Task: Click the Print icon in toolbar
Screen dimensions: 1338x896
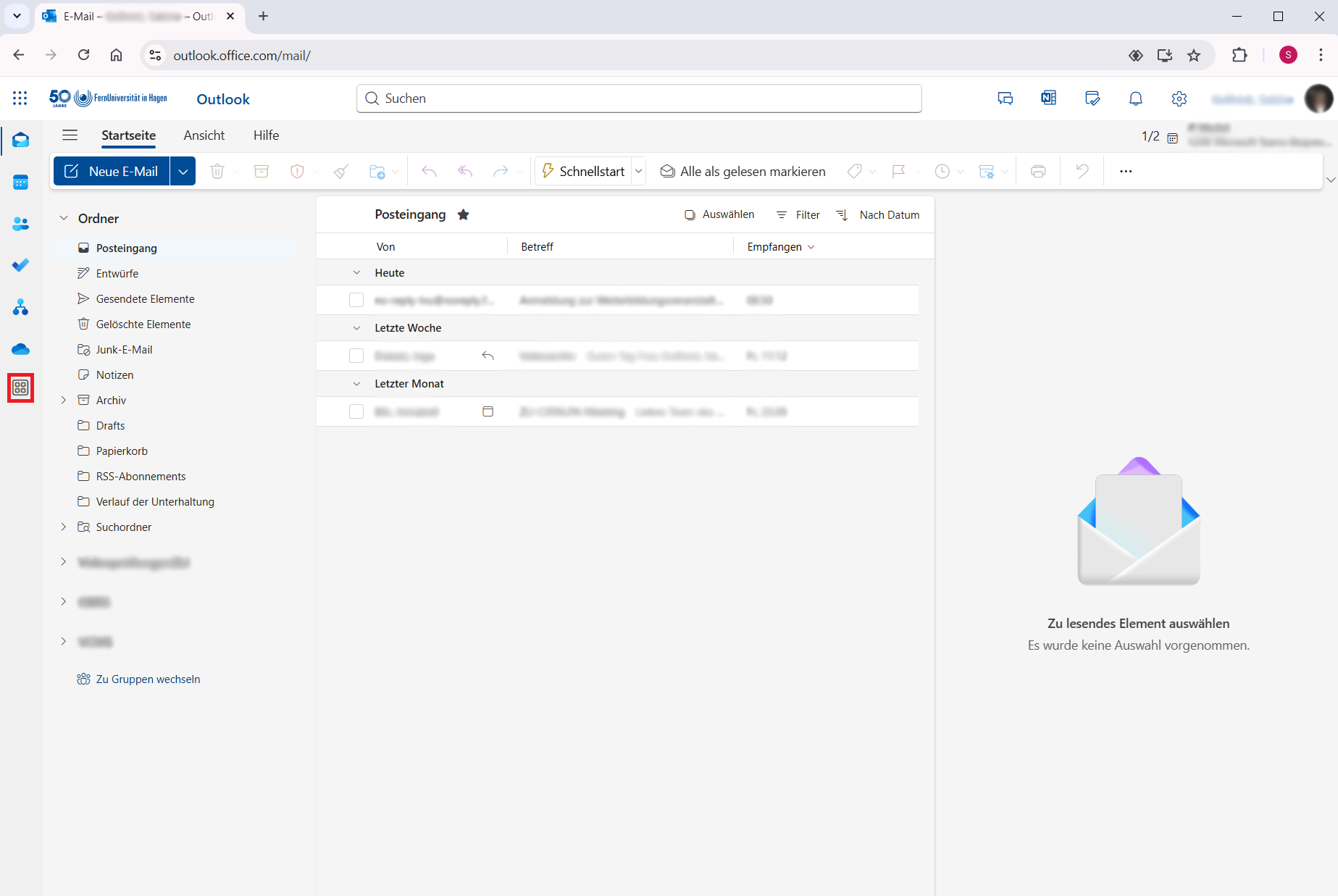Action: (1038, 172)
